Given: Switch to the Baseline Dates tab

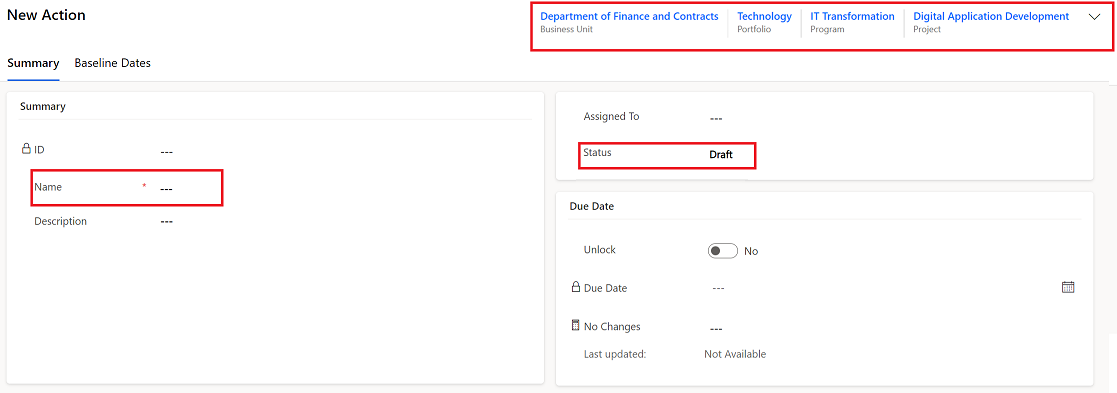Looking at the screenshot, I should (x=113, y=63).
